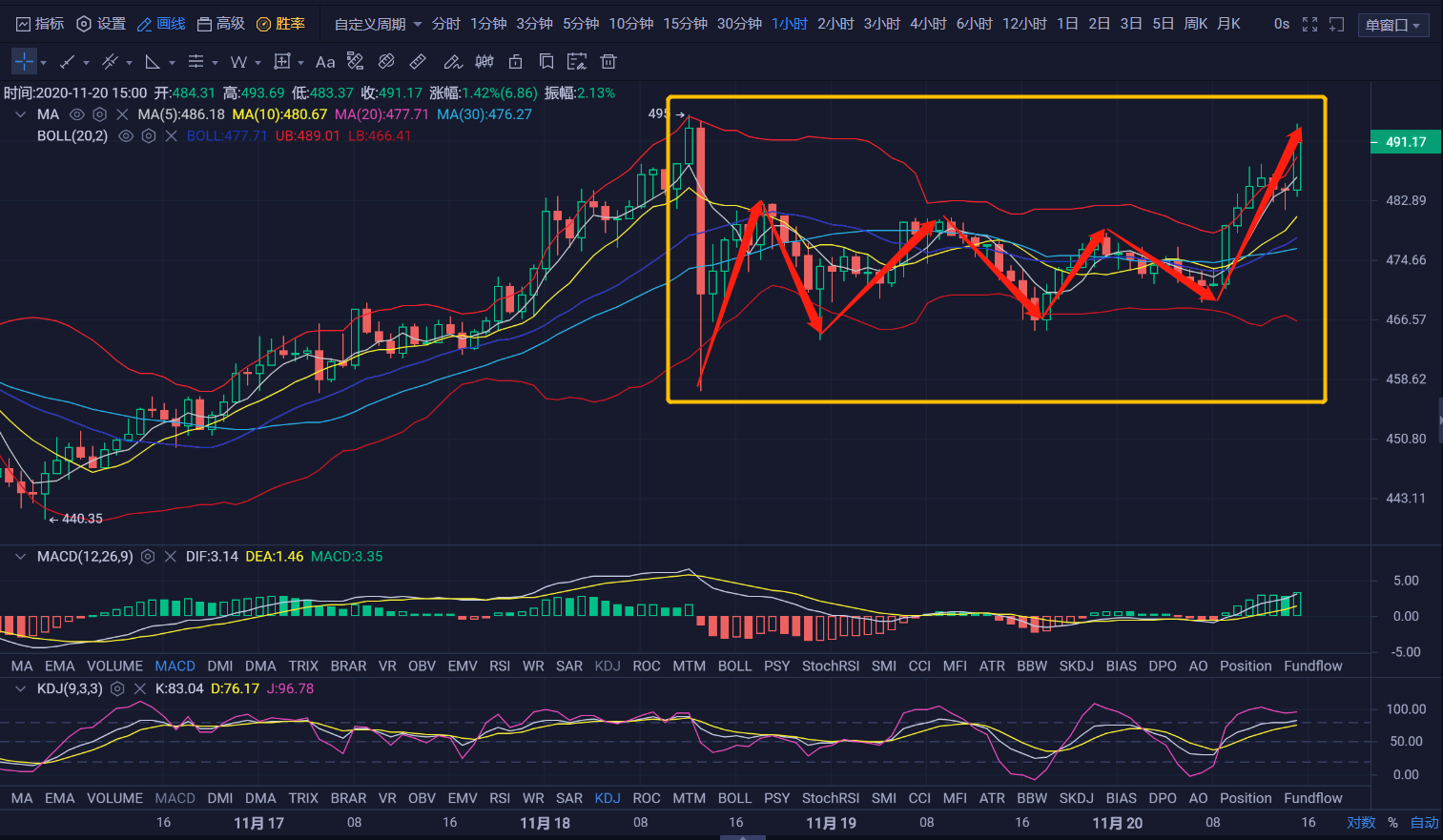This screenshot has height=840, width=1443.
Task: Open settings gear for MACD indicator
Action: point(148,557)
